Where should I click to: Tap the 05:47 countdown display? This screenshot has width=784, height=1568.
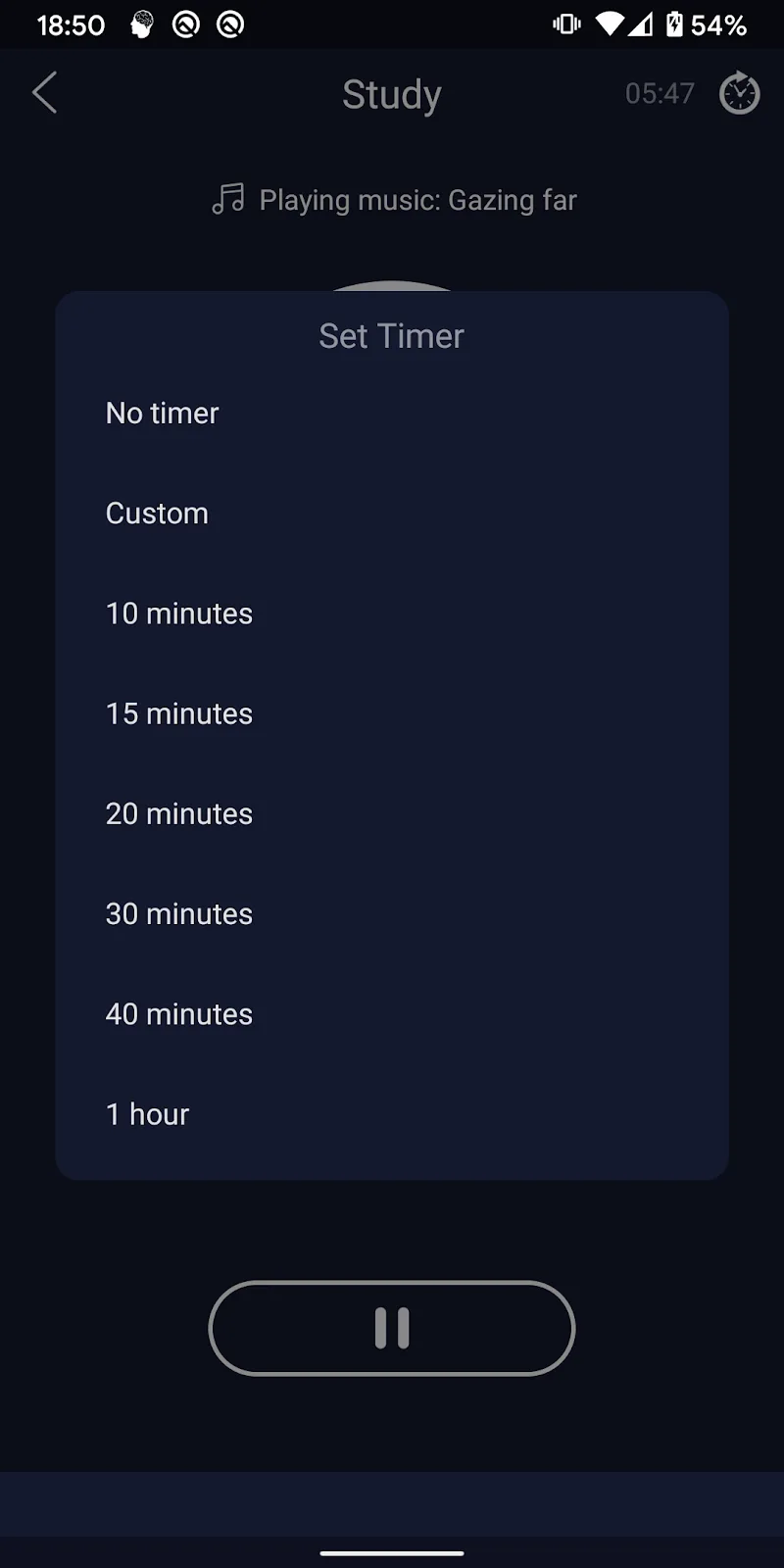[660, 94]
